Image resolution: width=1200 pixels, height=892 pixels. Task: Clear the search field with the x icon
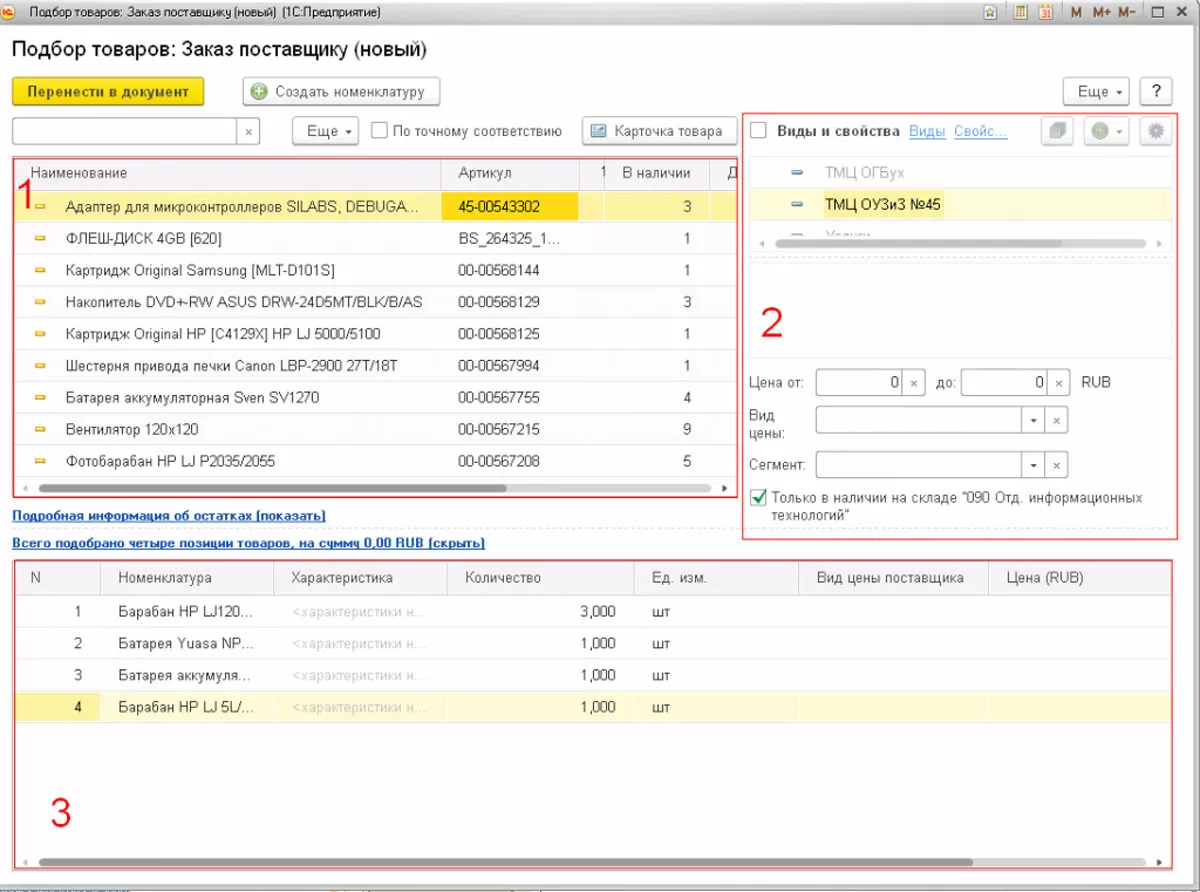coord(249,131)
